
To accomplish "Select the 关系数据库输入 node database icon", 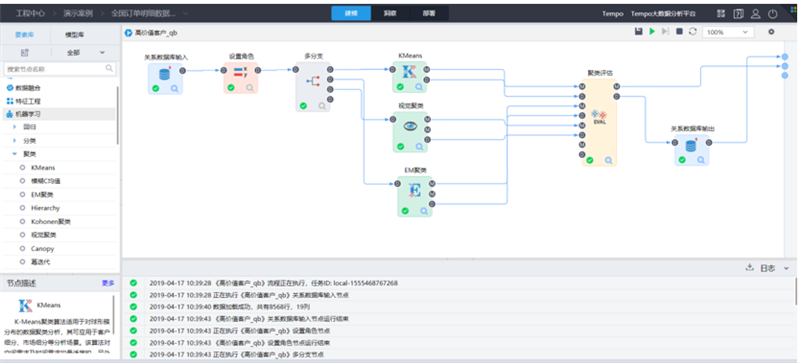I will tap(164, 74).
